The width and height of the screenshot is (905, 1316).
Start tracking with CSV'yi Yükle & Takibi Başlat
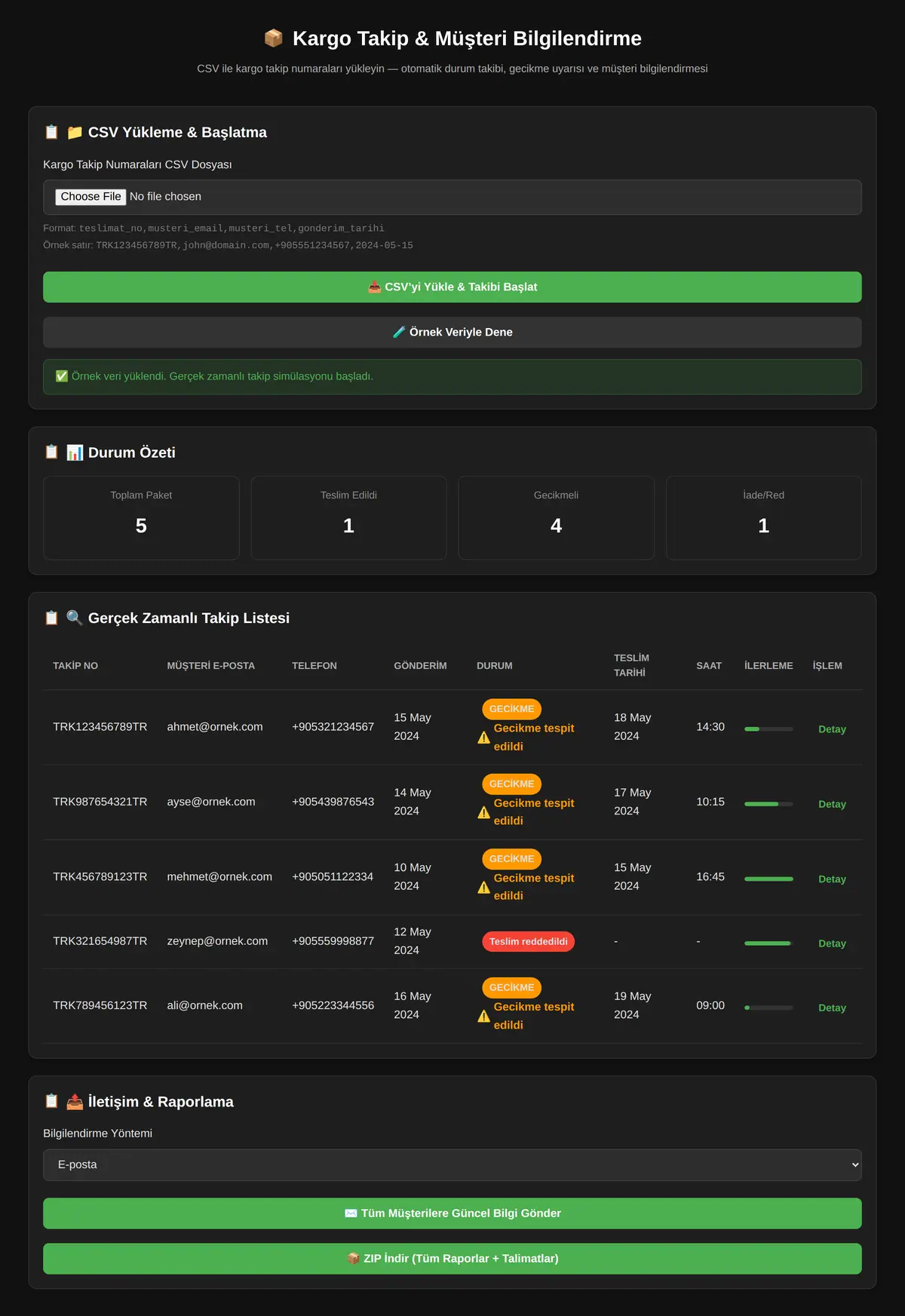pyautogui.click(x=452, y=287)
